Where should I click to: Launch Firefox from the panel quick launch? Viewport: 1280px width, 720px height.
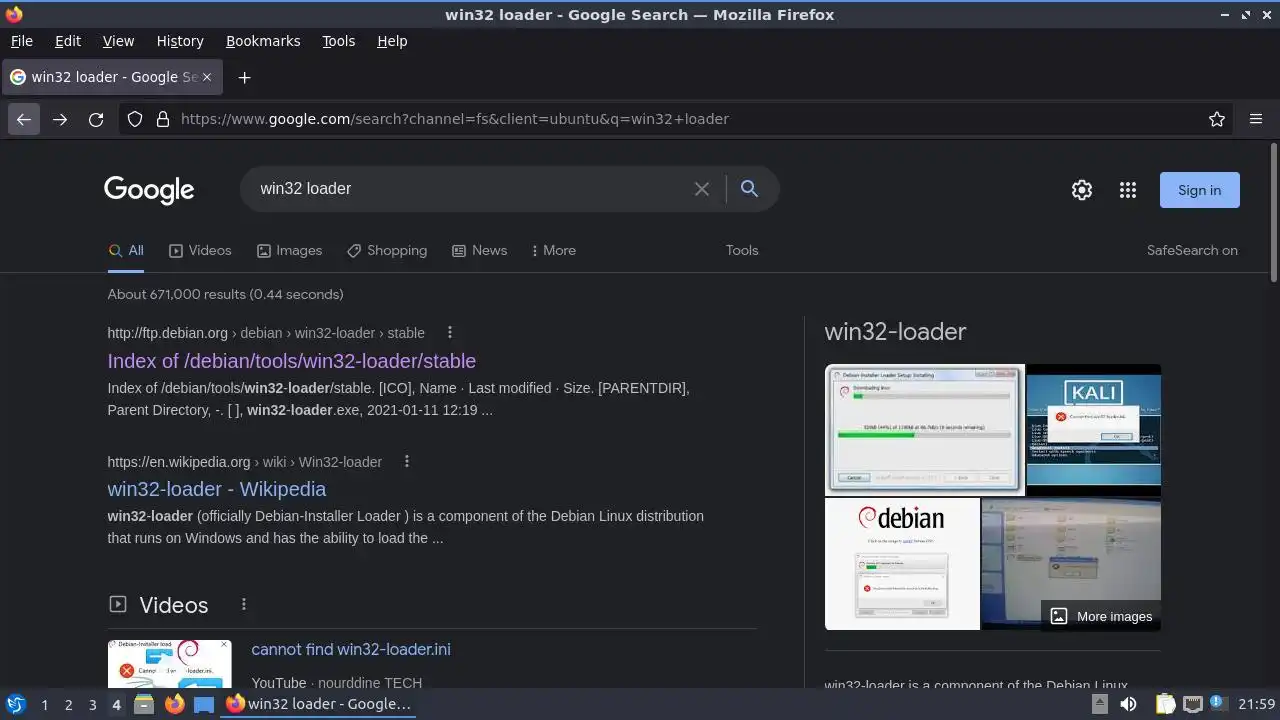(174, 704)
